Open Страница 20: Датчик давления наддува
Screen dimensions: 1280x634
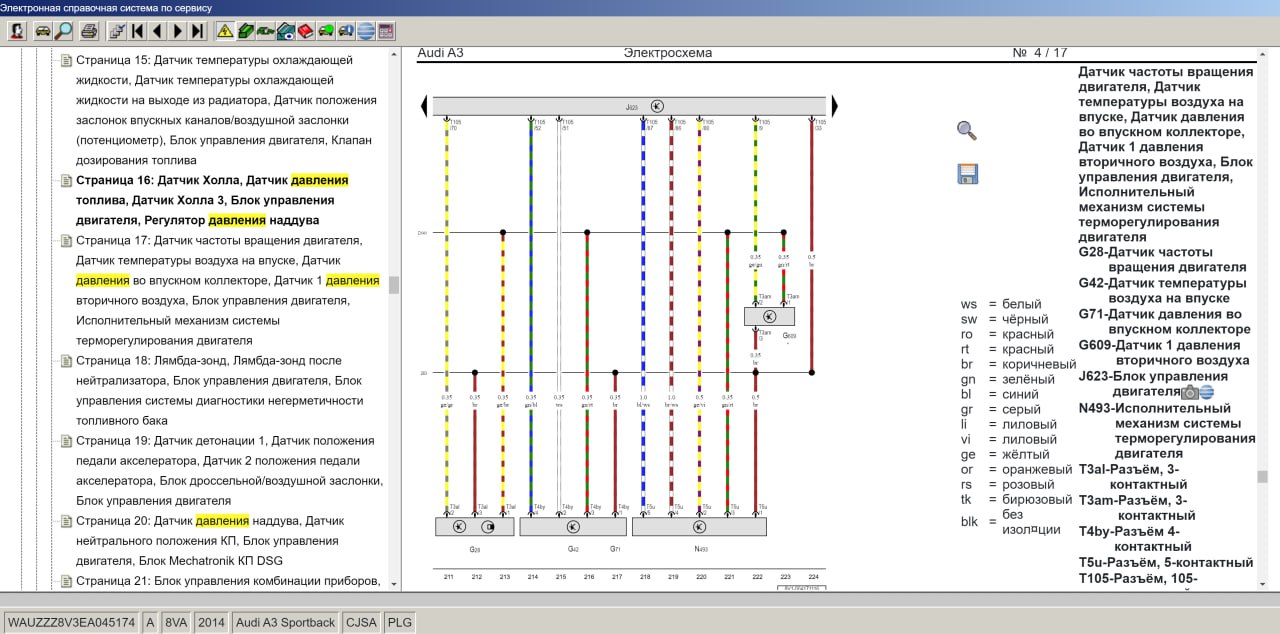click(209, 540)
